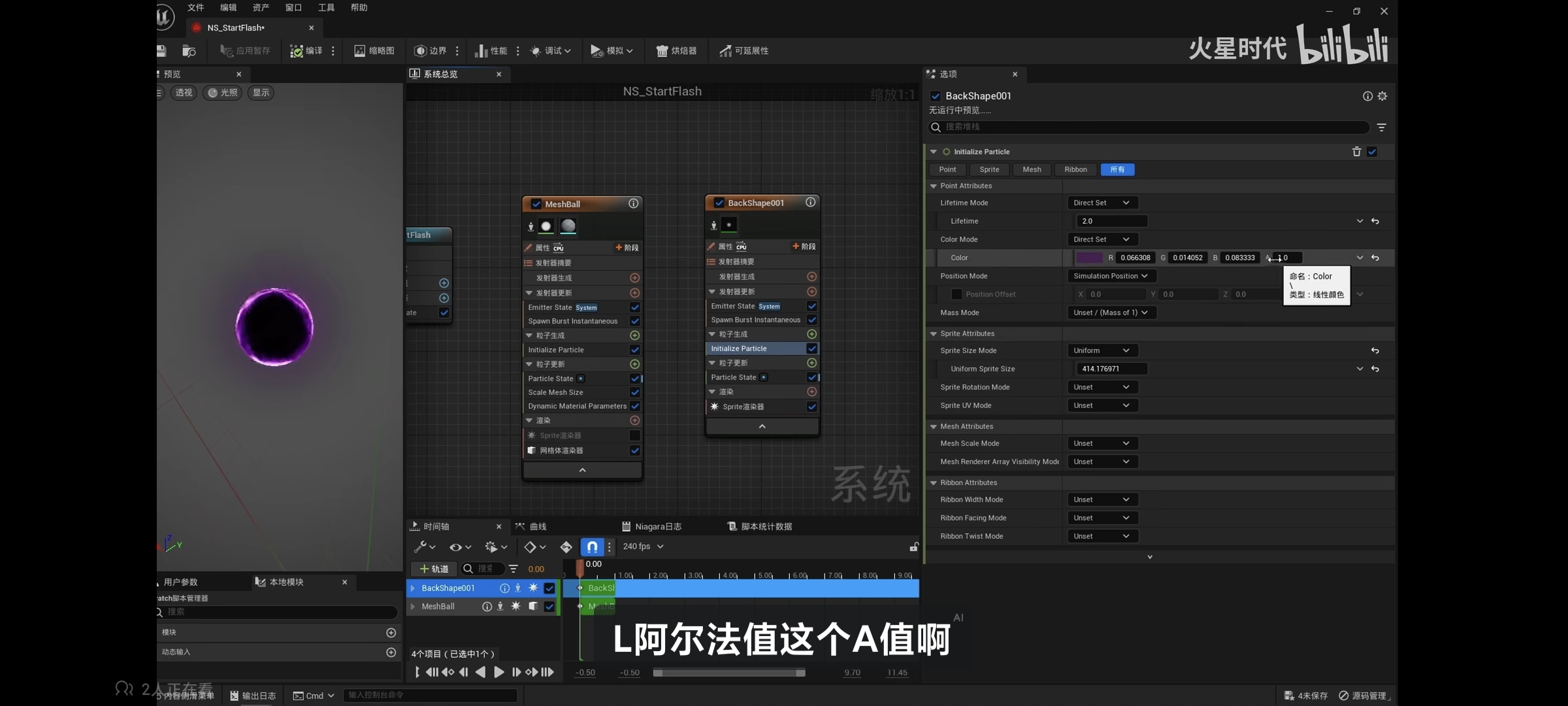
Task: Toggle Spawn Burst Instantaneous in BackShape001
Action: pyautogui.click(x=811, y=320)
